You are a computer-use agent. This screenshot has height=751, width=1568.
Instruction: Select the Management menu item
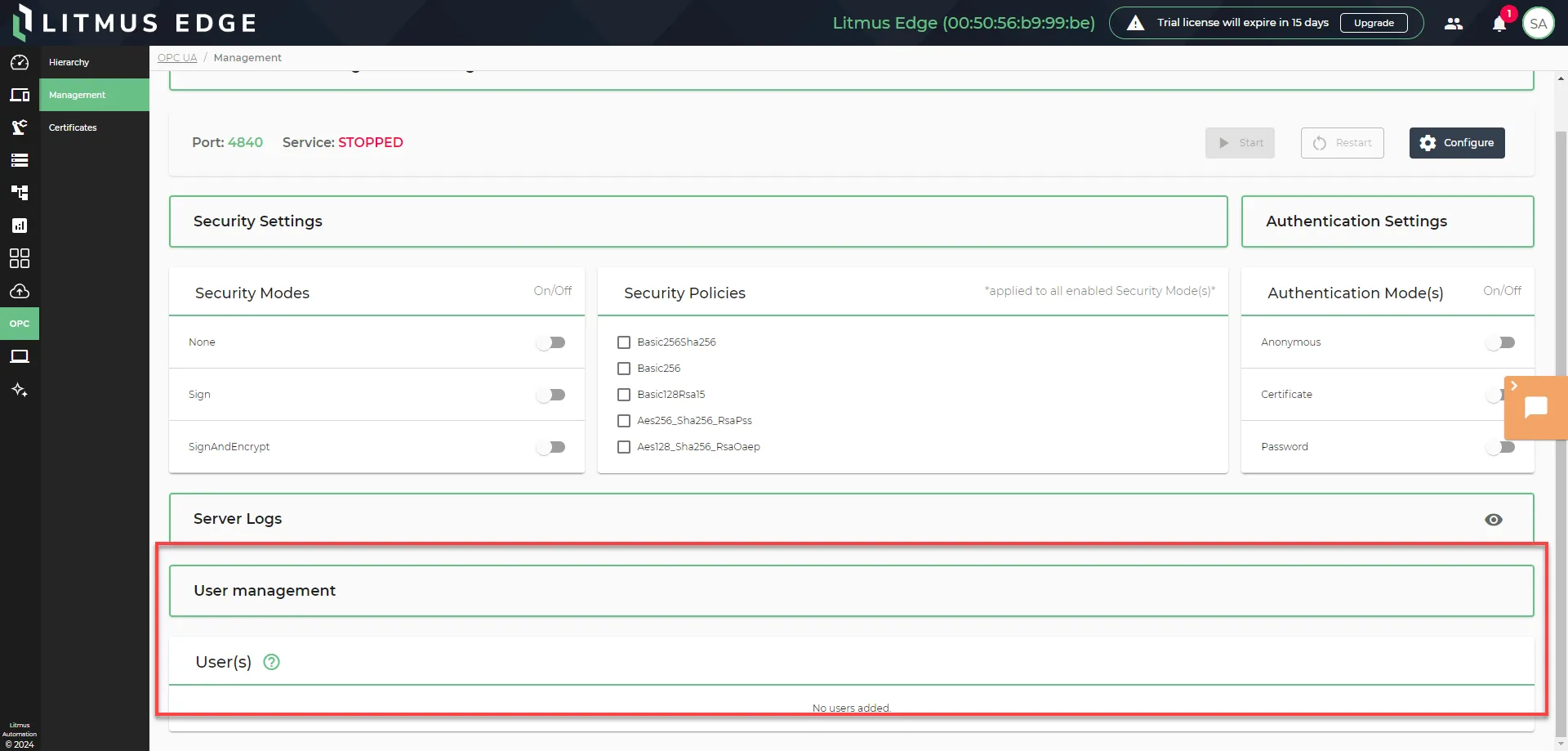coord(94,95)
